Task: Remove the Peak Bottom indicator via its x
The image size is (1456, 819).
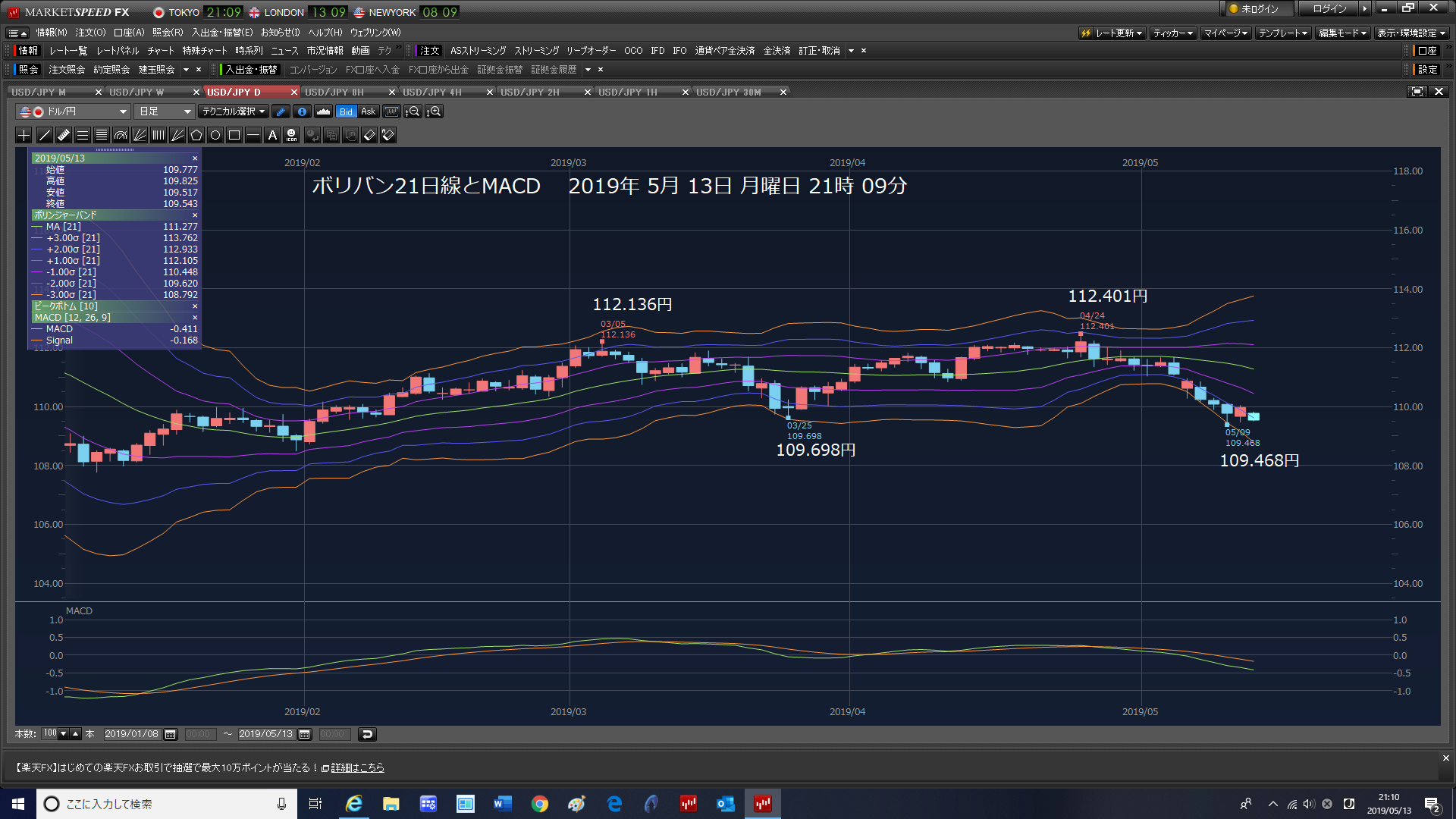Action: [x=195, y=306]
